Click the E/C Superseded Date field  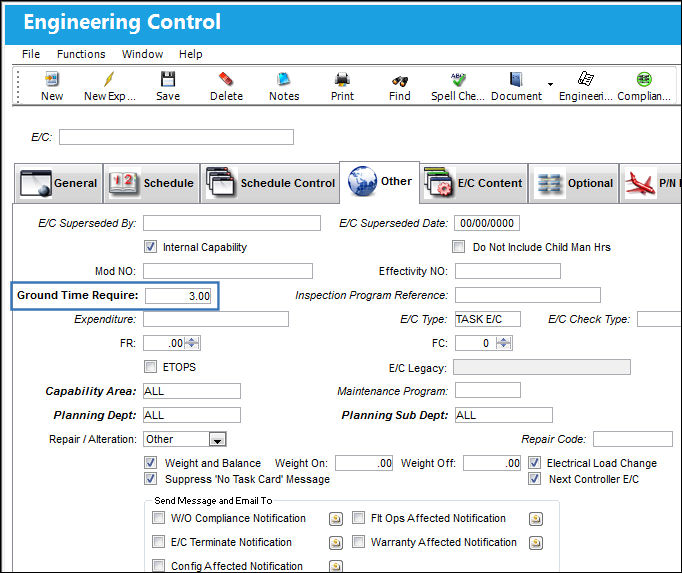tap(487, 223)
